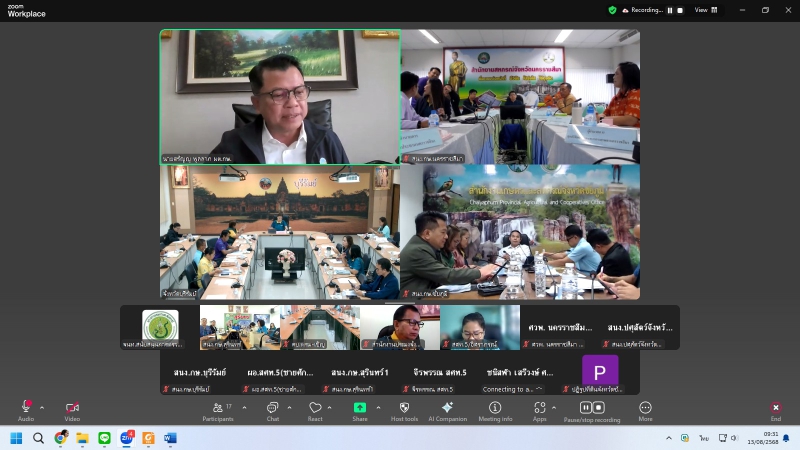Select conference room tile with temple mural

280,232
